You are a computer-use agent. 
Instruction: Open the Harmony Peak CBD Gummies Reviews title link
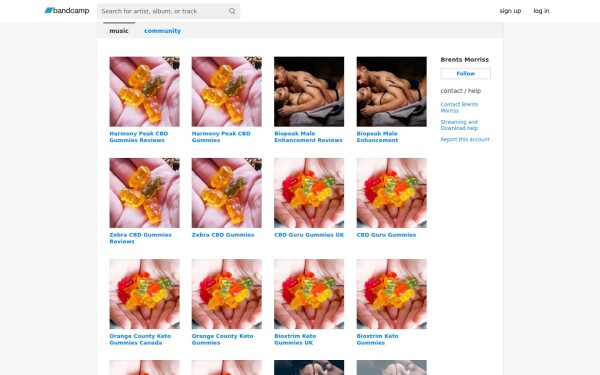(x=139, y=137)
